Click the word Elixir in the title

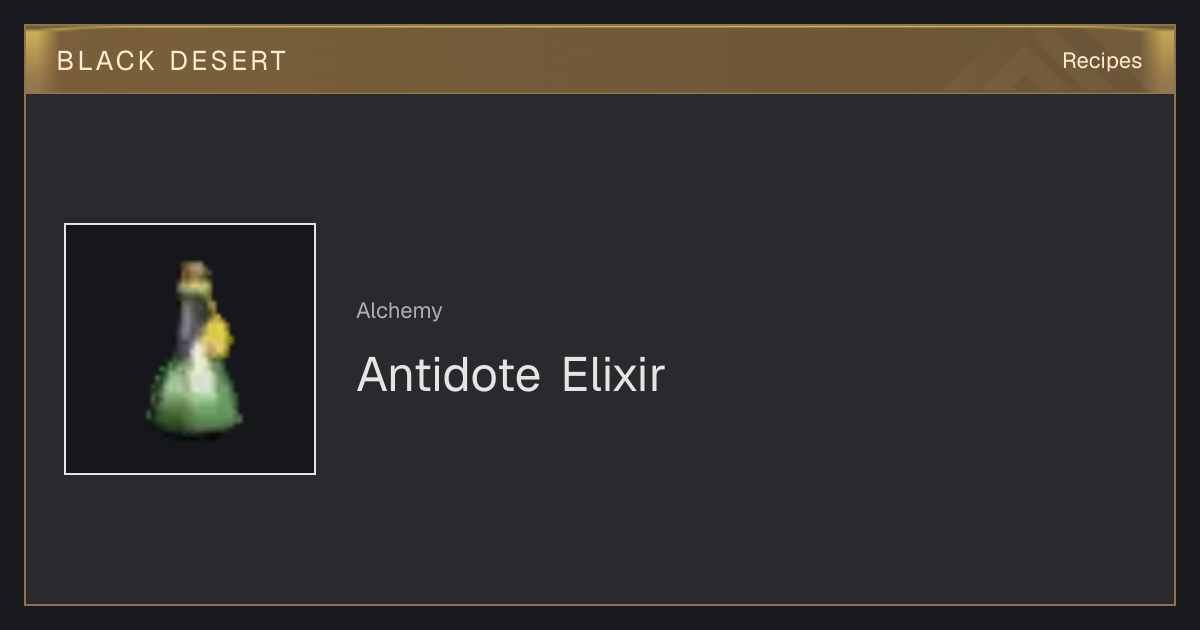pyautogui.click(x=613, y=375)
